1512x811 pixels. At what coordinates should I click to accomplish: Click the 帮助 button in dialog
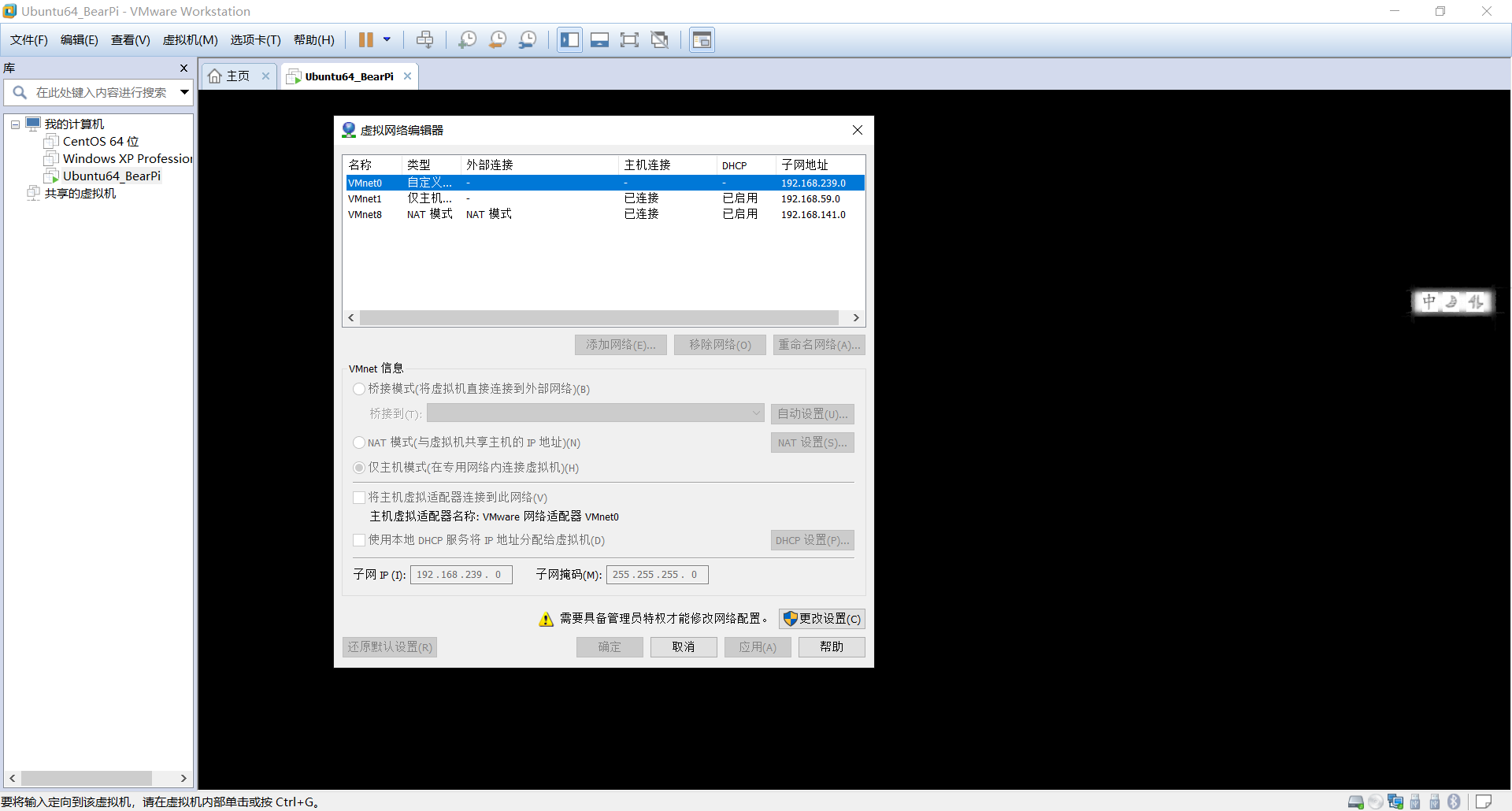pyautogui.click(x=832, y=647)
